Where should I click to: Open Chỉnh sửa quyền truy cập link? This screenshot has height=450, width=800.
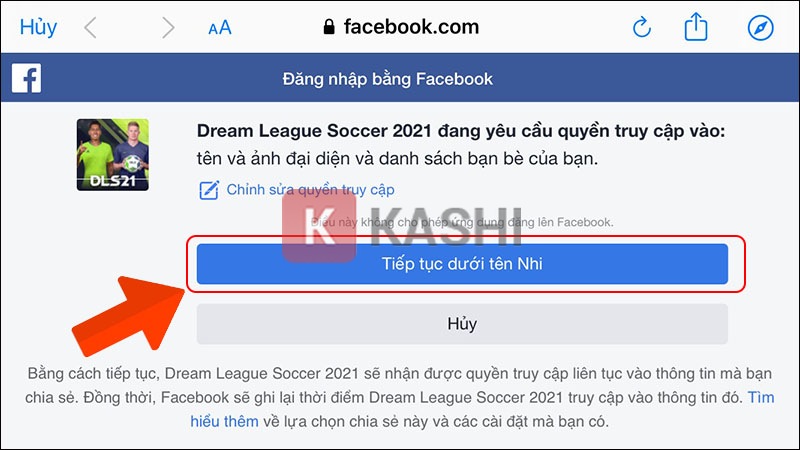point(310,190)
